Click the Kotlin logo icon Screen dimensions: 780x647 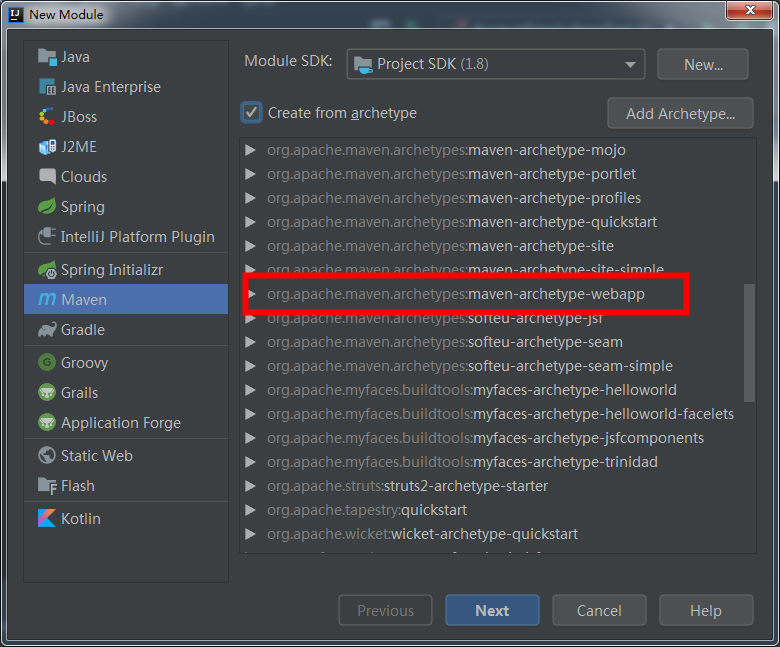[47, 518]
